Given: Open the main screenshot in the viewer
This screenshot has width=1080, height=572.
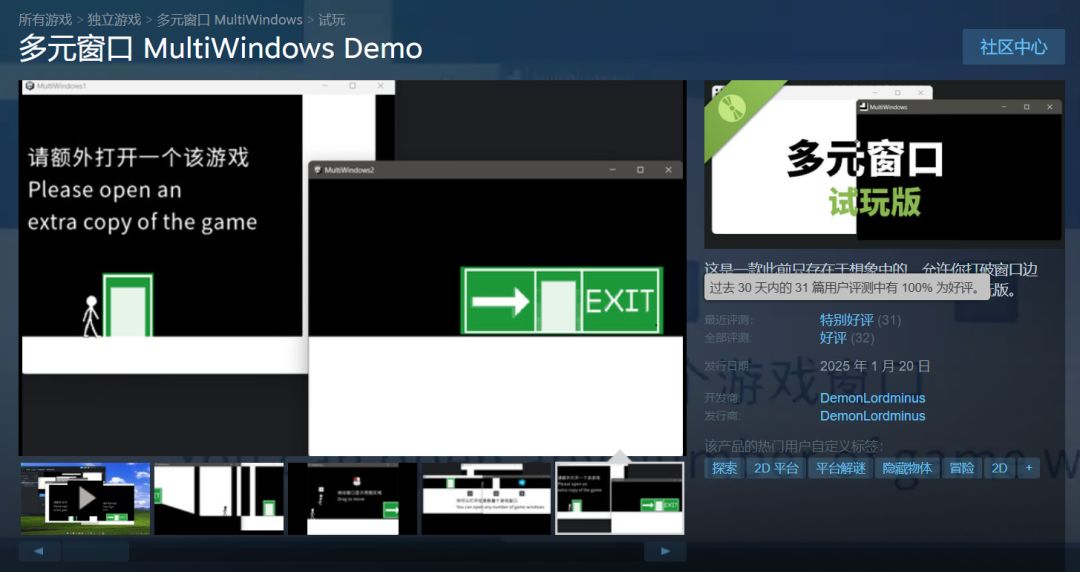Looking at the screenshot, I should point(353,268).
